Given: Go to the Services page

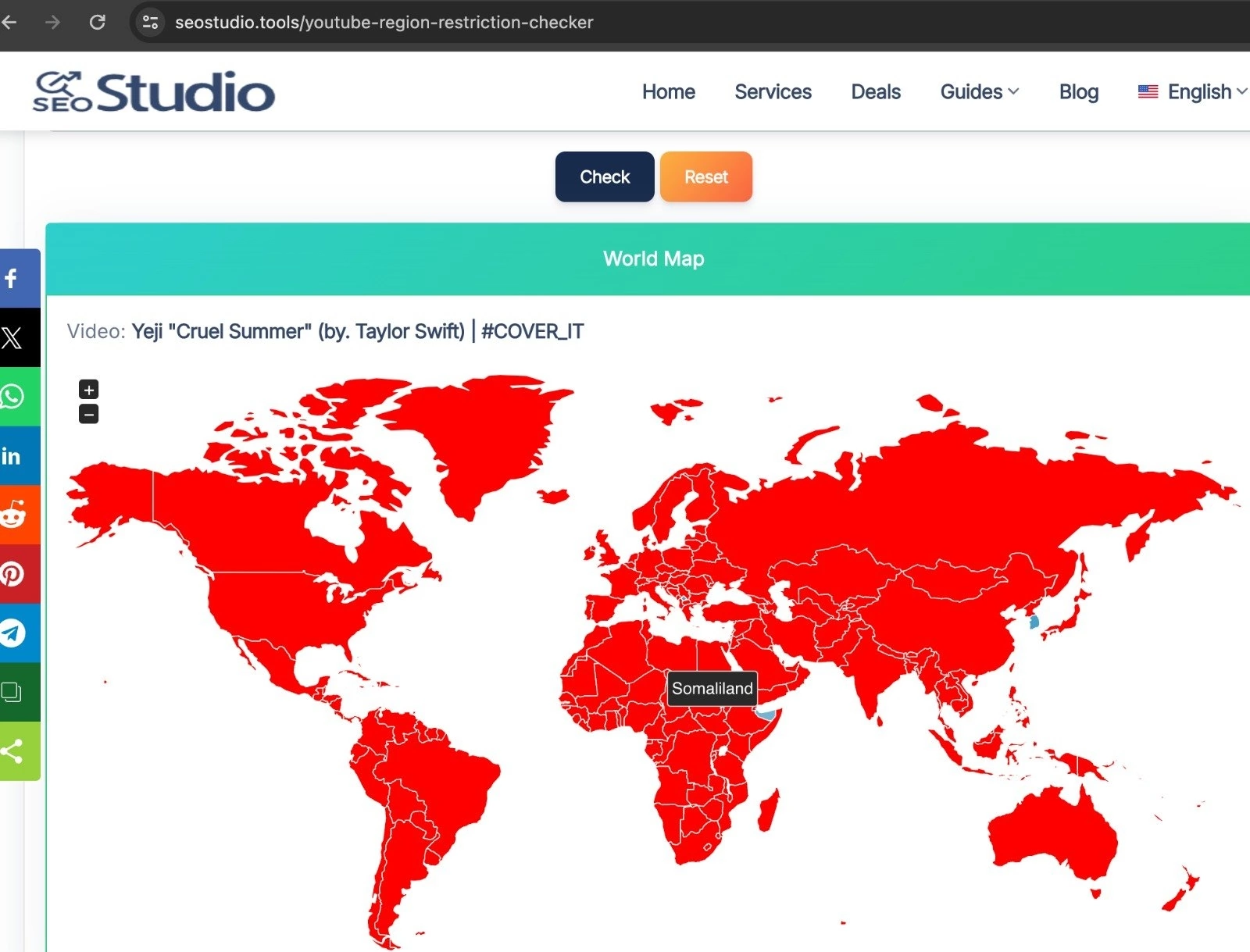Looking at the screenshot, I should coord(773,92).
